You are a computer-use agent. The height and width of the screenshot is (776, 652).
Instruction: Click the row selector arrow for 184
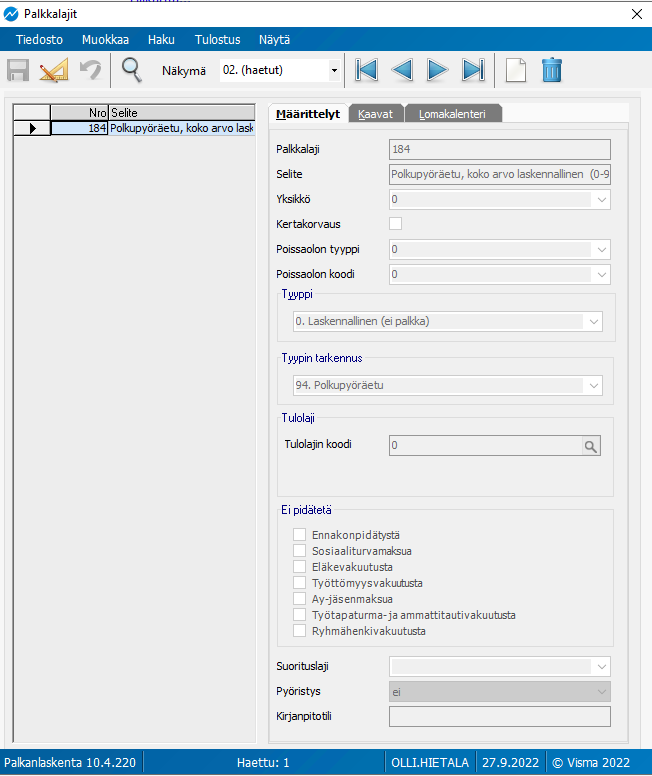coord(32,129)
